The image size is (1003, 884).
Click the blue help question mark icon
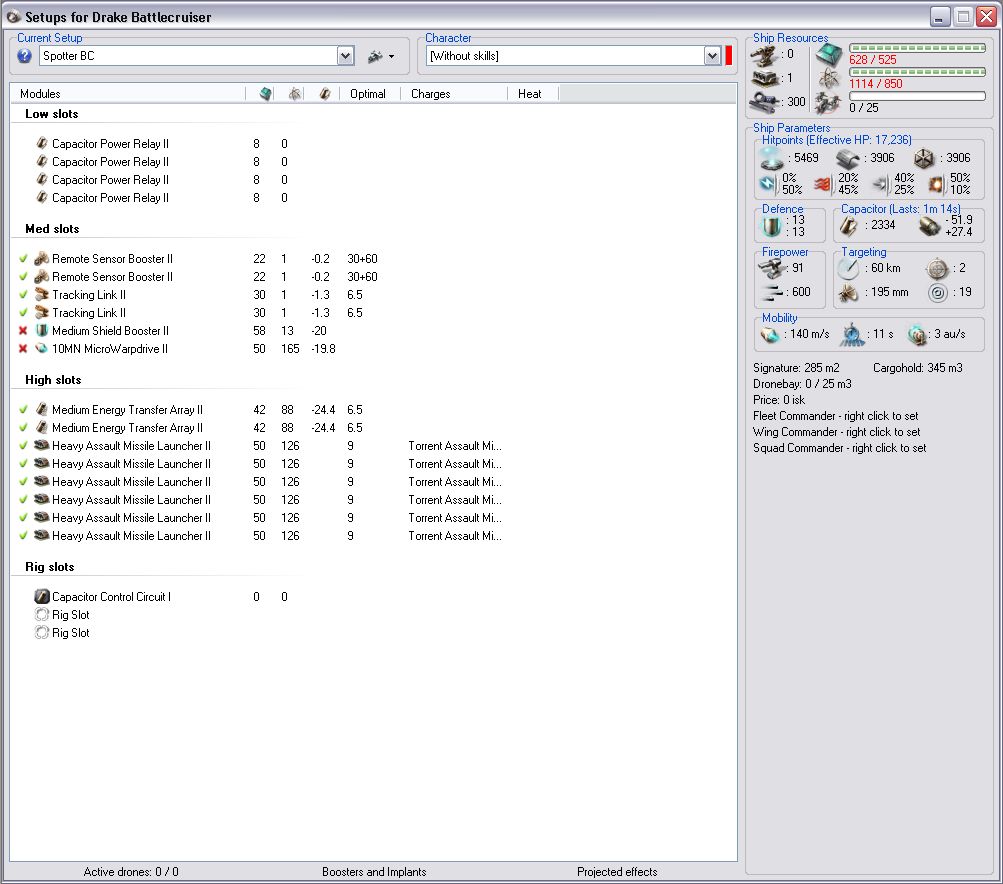(24, 56)
